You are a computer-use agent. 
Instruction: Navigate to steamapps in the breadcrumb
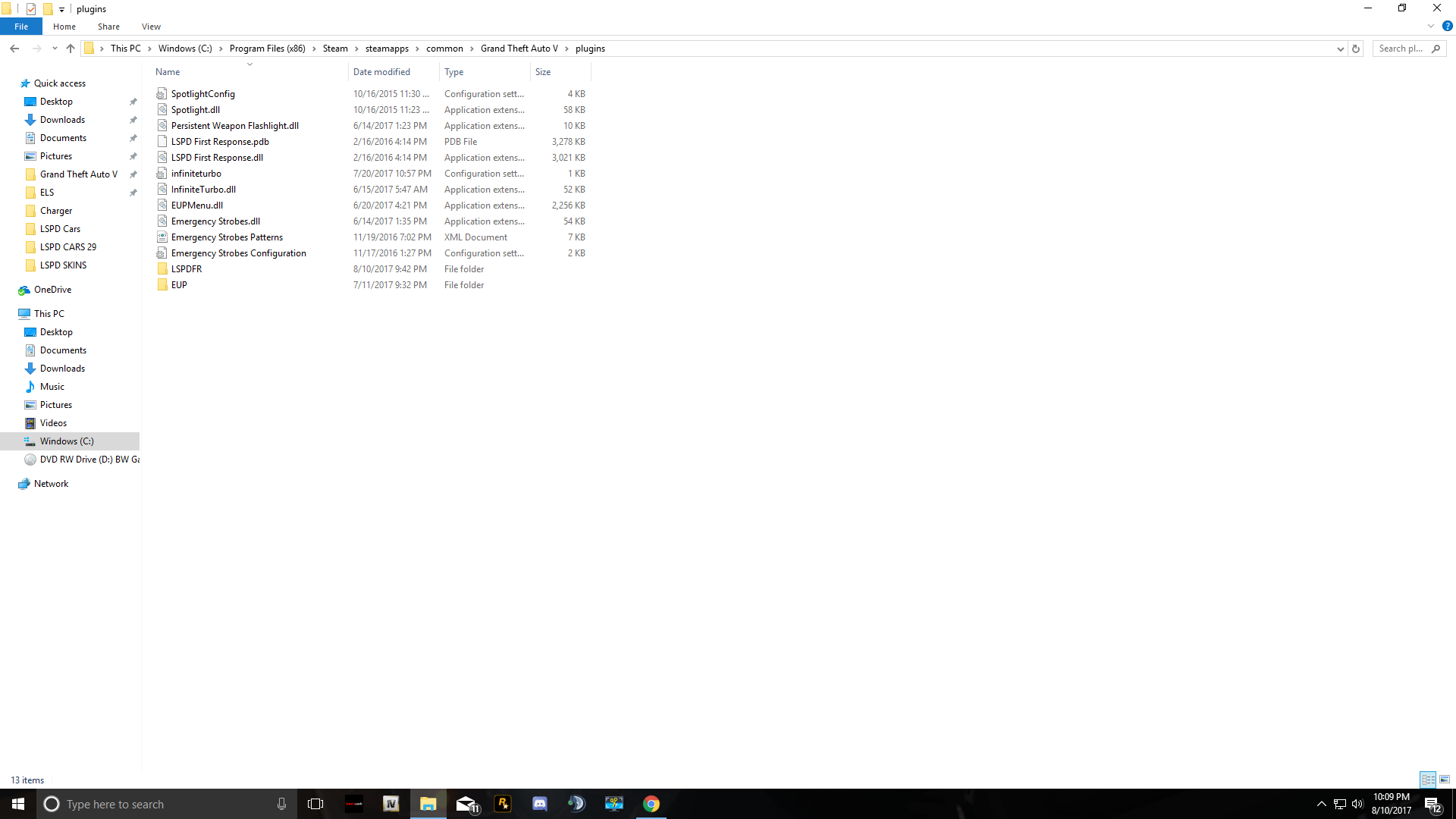point(387,49)
